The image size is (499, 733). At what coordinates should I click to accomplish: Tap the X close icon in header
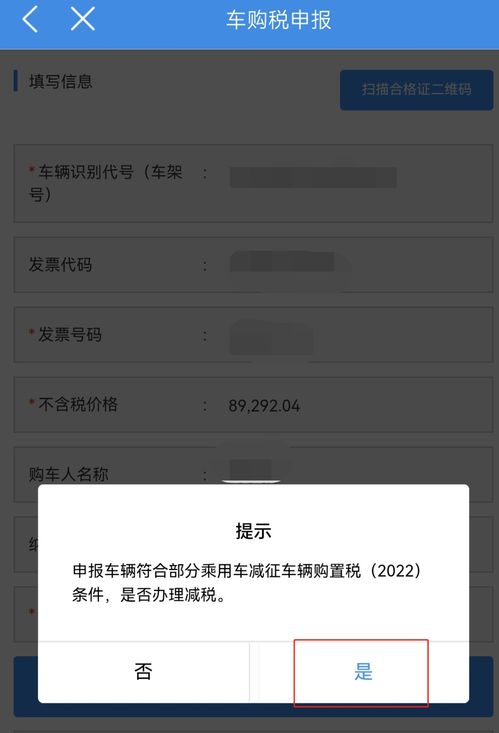[x=83, y=20]
